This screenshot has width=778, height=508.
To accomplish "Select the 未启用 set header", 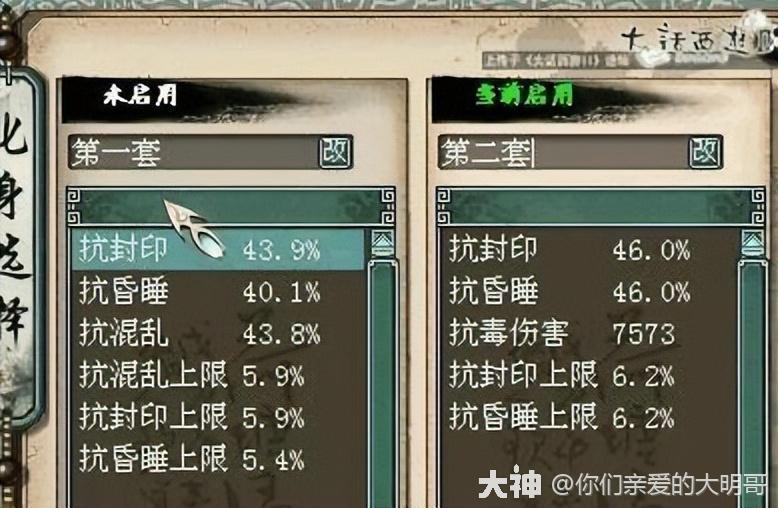I will click(x=140, y=95).
